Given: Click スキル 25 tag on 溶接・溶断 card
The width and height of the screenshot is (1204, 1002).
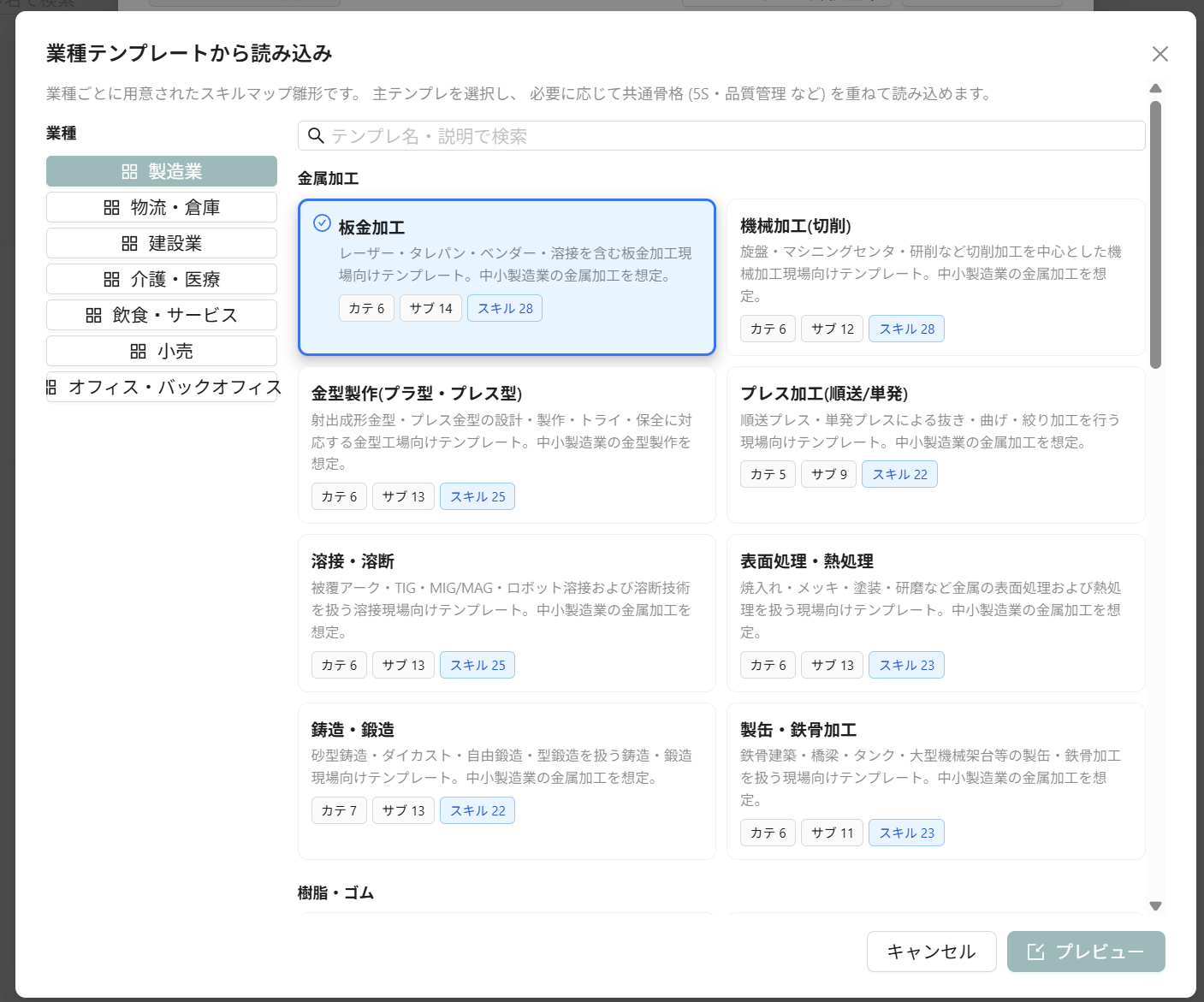Looking at the screenshot, I should pos(477,665).
